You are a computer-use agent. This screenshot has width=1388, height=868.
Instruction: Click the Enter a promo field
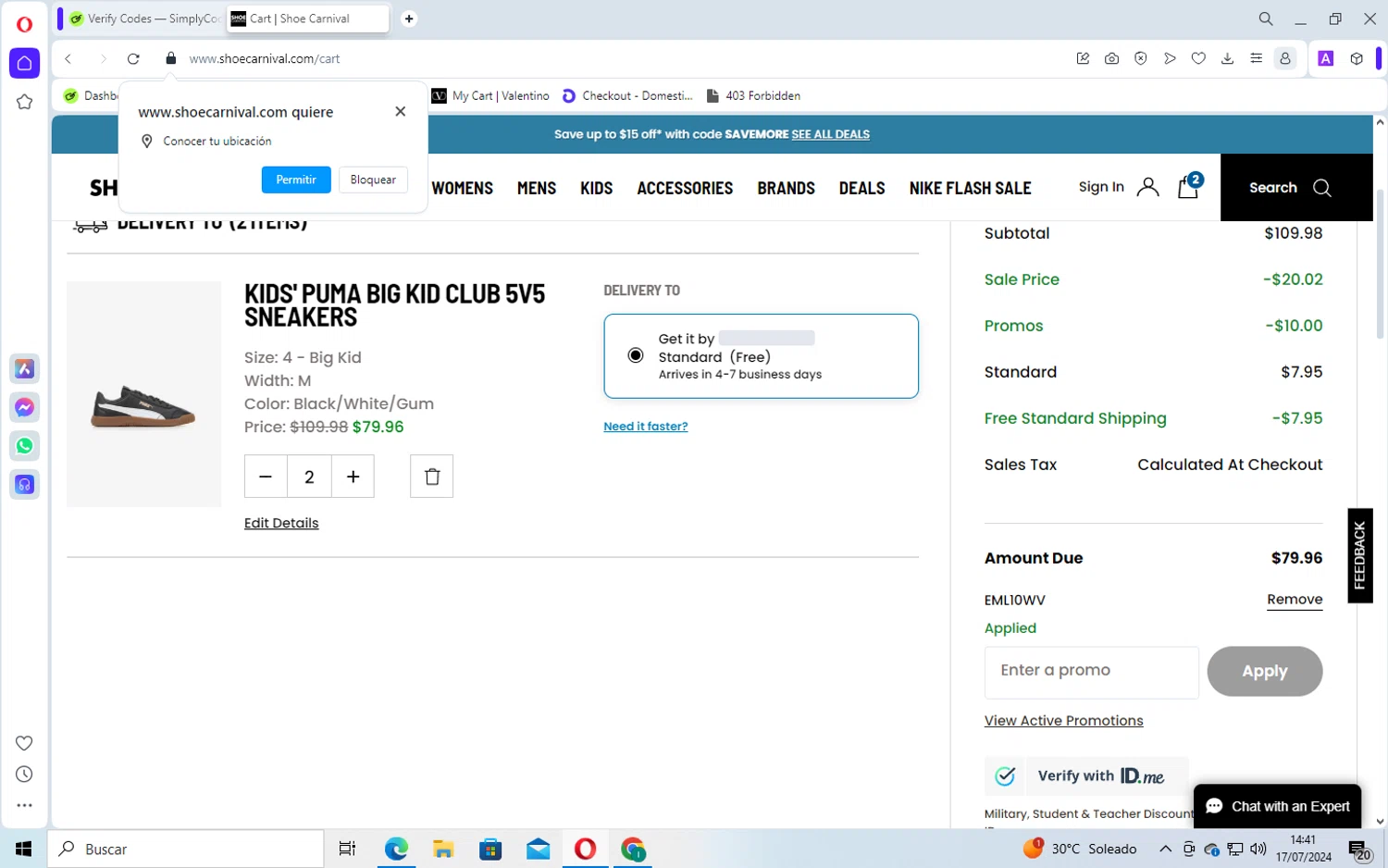tap(1092, 672)
